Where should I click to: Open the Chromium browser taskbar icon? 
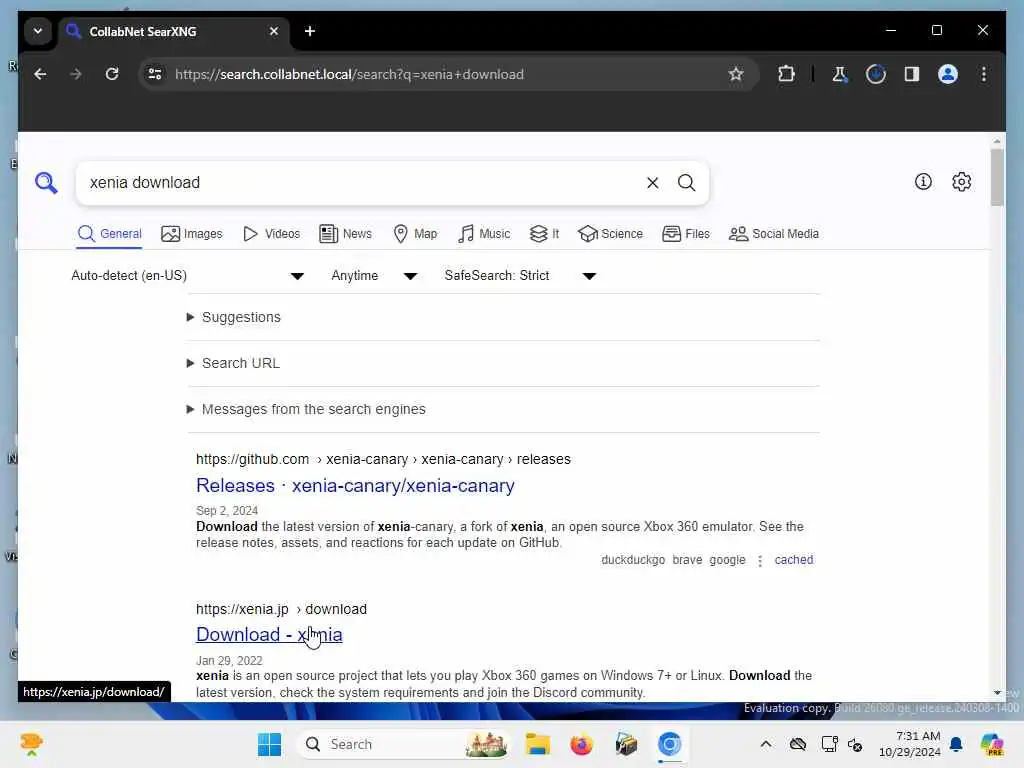coord(669,744)
